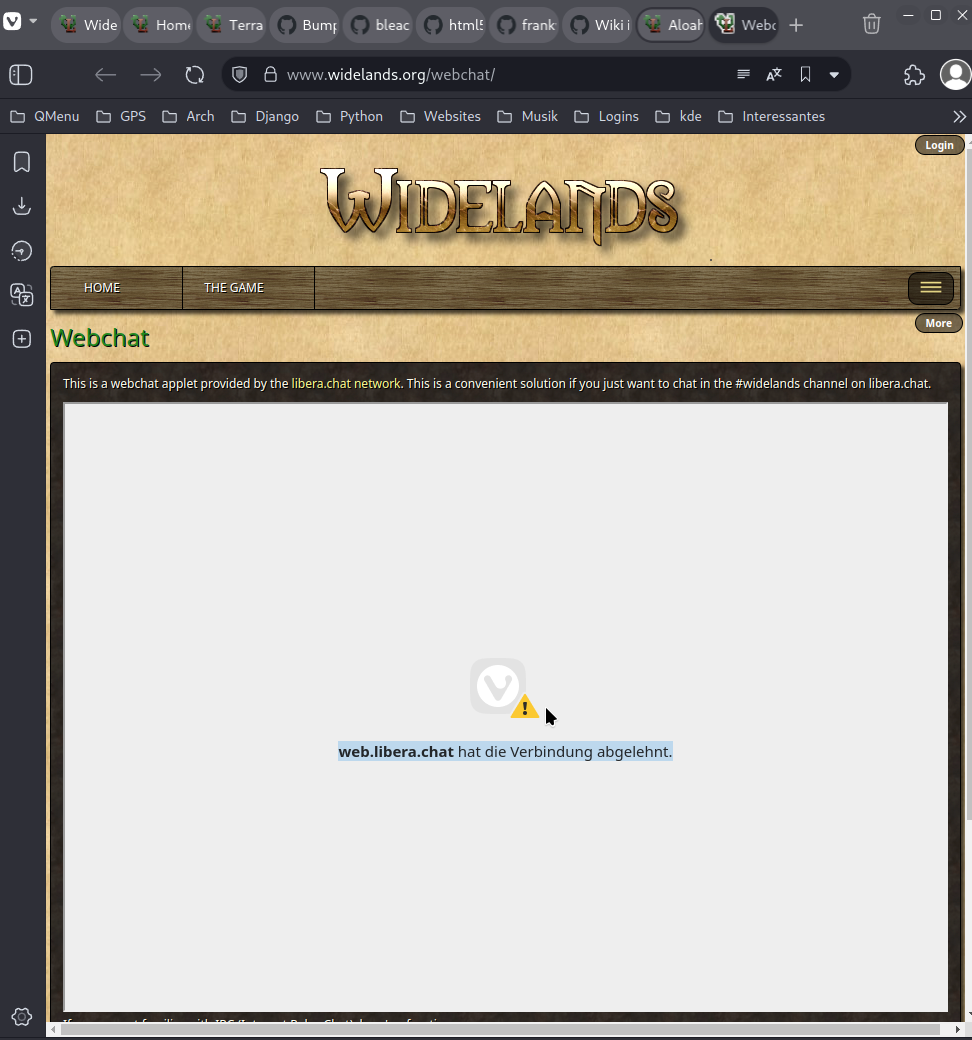Screen dimensions: 972x1040
Task: Open the Django bookmark folder
Action: 265,117
